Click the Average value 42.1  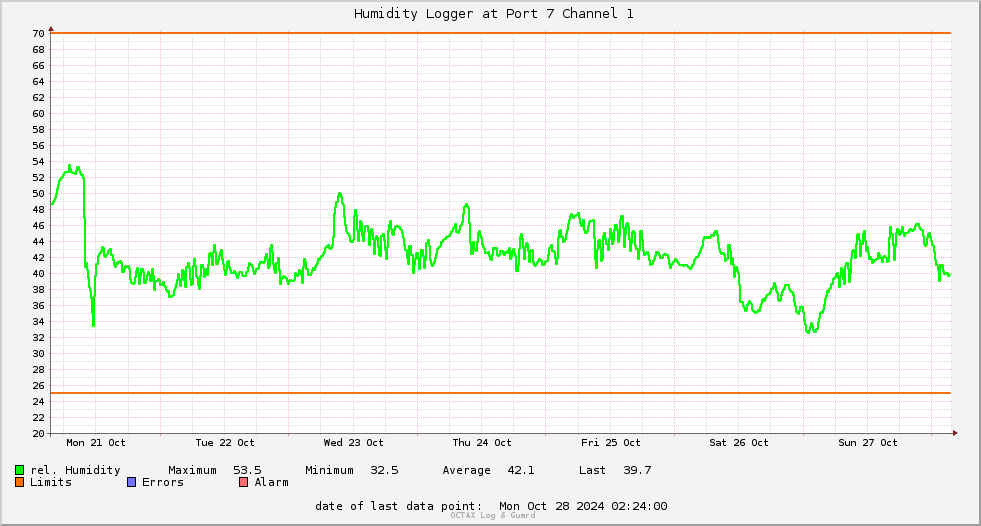click(521, 470)
